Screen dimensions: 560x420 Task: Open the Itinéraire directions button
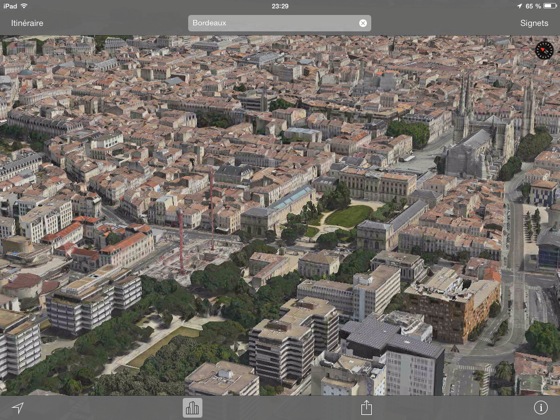click(x=27, y=23)
